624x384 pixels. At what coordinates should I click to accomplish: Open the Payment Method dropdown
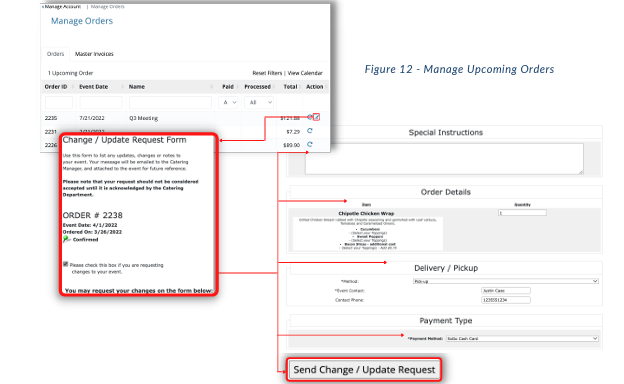click(522, 338)
